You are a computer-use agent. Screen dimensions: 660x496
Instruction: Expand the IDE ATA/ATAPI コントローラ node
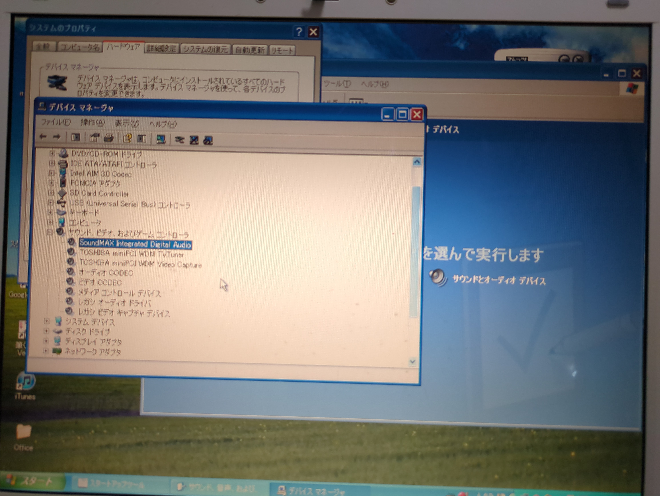point(52,163)
